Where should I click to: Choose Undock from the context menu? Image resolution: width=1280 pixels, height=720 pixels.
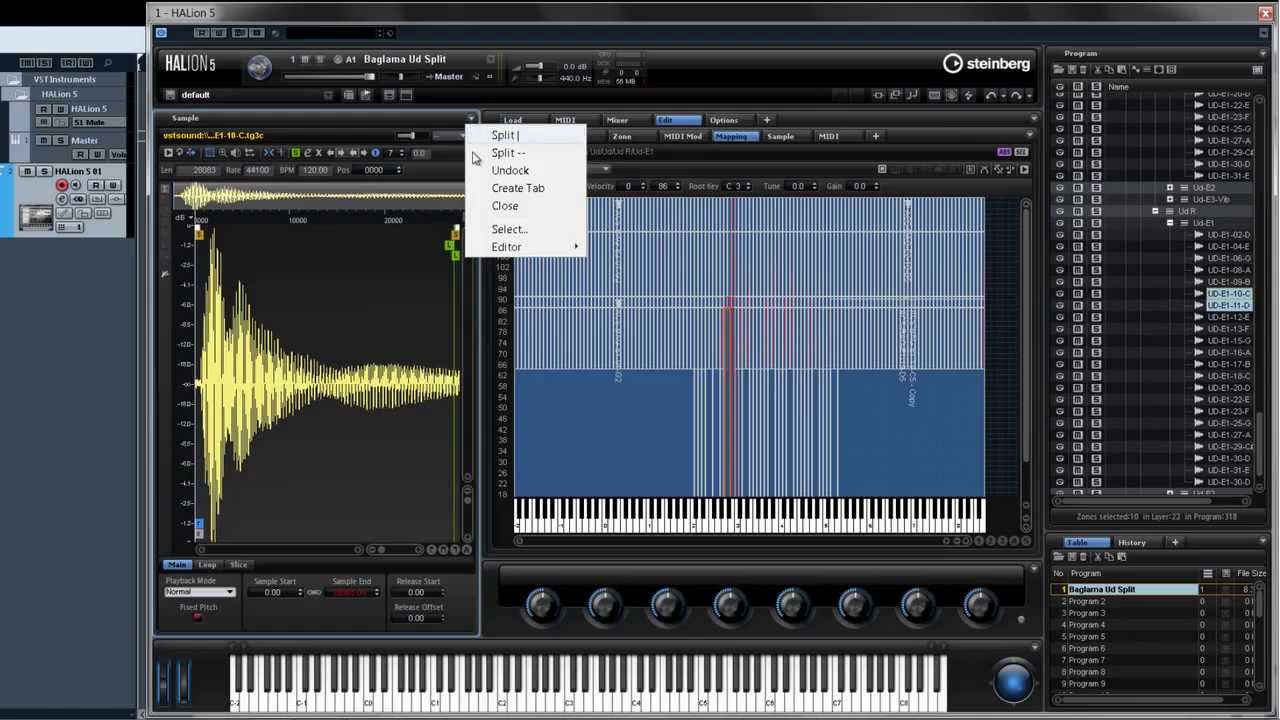(510, 171)
